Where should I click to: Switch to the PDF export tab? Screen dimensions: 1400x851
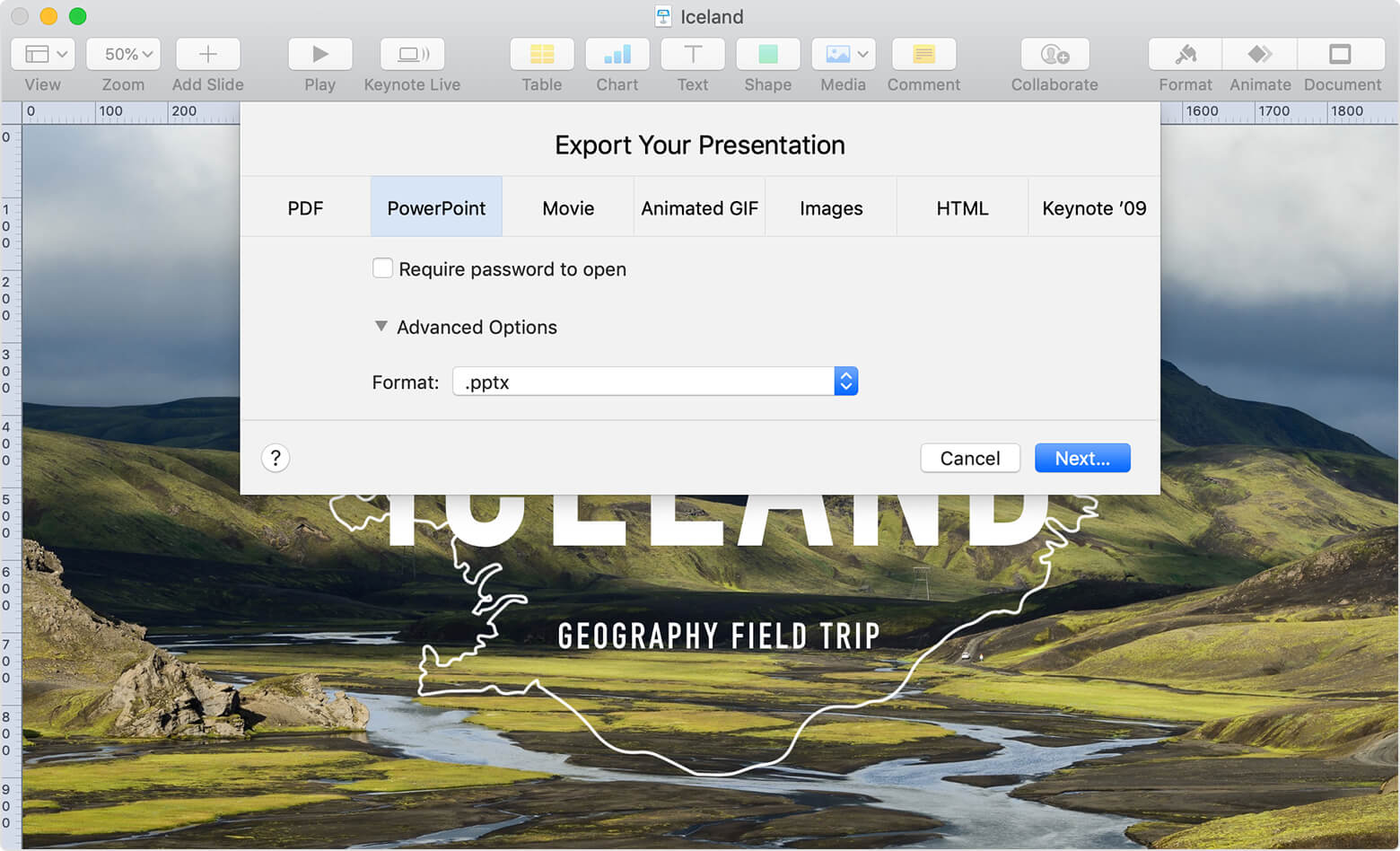point(305,208)
